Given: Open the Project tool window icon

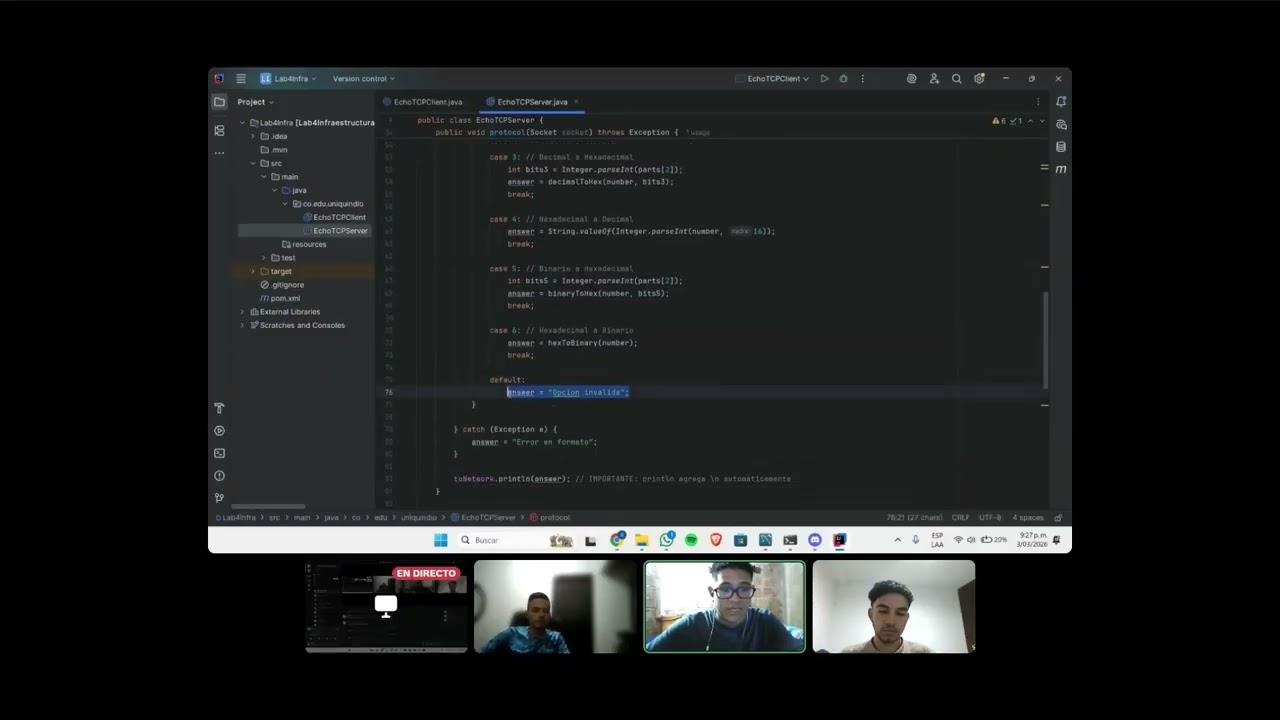Looking at the screenshot, I should pos(219,102).
